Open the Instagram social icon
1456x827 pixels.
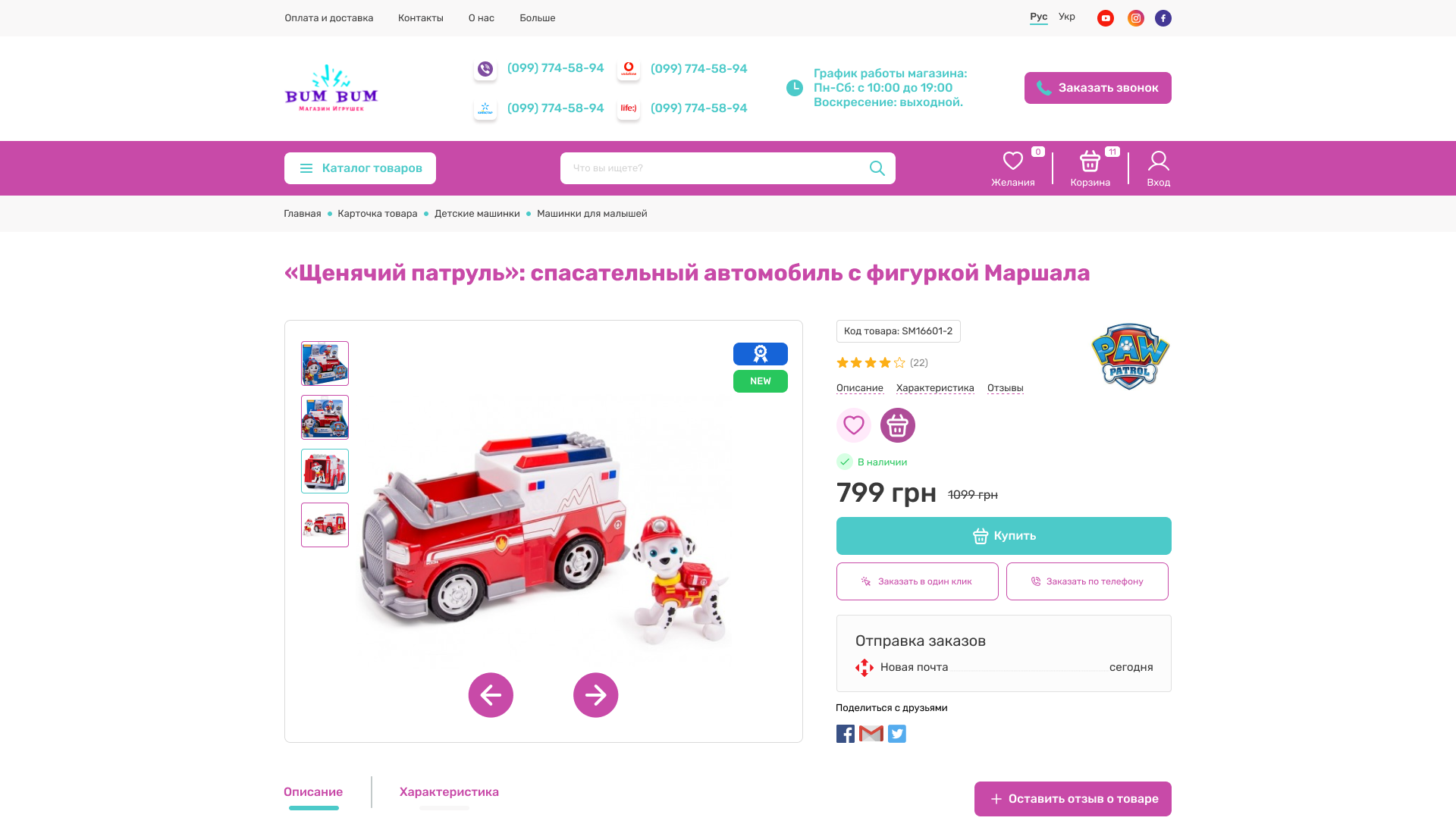pos(1136,18)
